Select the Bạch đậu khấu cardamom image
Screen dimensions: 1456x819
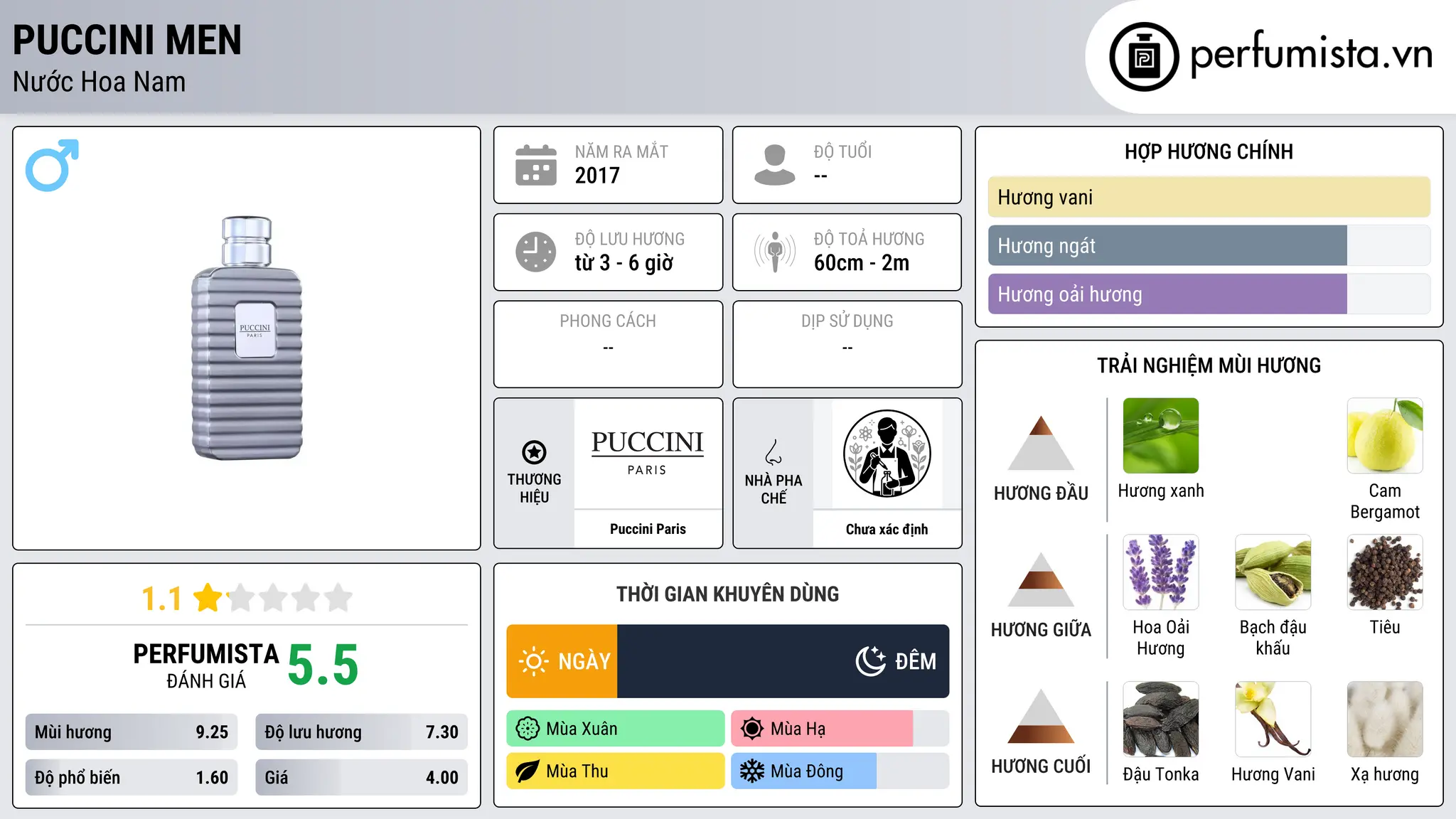coord(1273,572)
